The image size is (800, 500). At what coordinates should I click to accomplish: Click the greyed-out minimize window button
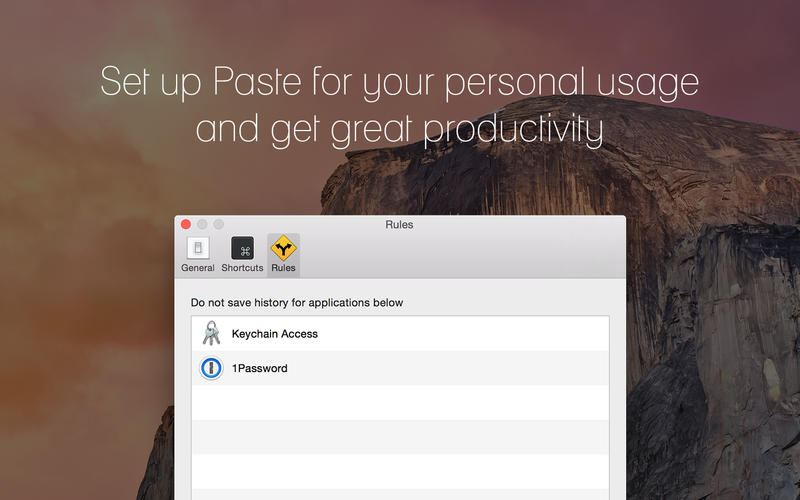(x=203, y=224)
